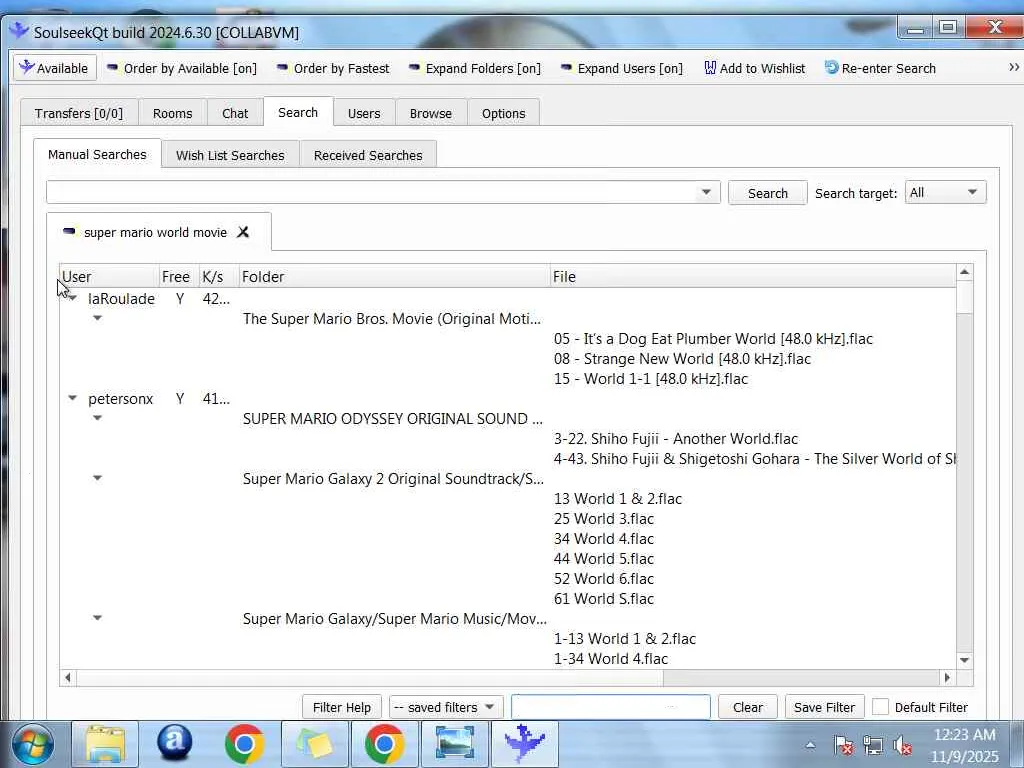Image resolution: width=1024 pixels, height=768 pixels.
Task: Switch to the Users tab
Action: 364,113
